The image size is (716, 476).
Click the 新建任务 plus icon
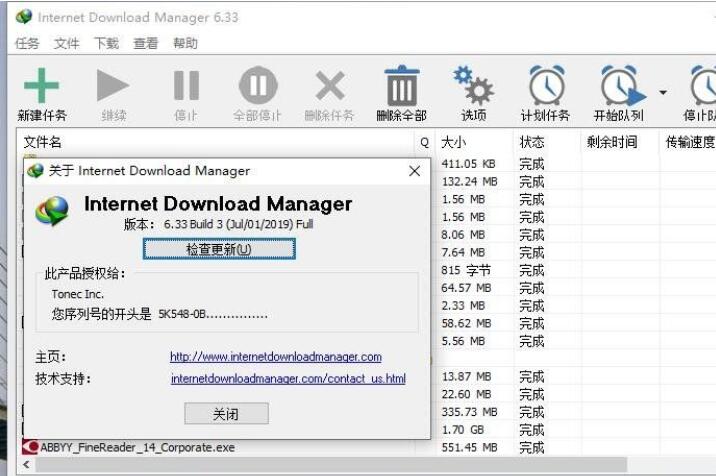pyautogui.click(x=42, y=85)
